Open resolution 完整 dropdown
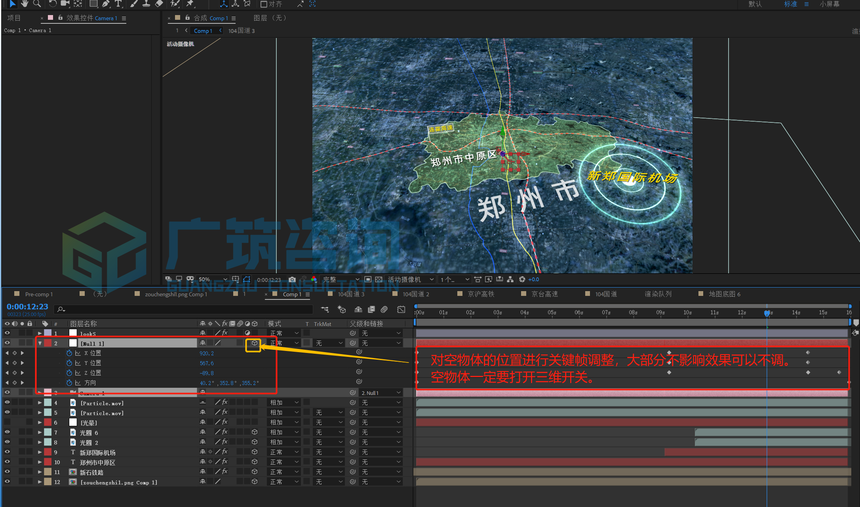 click(x=341, y=279)
